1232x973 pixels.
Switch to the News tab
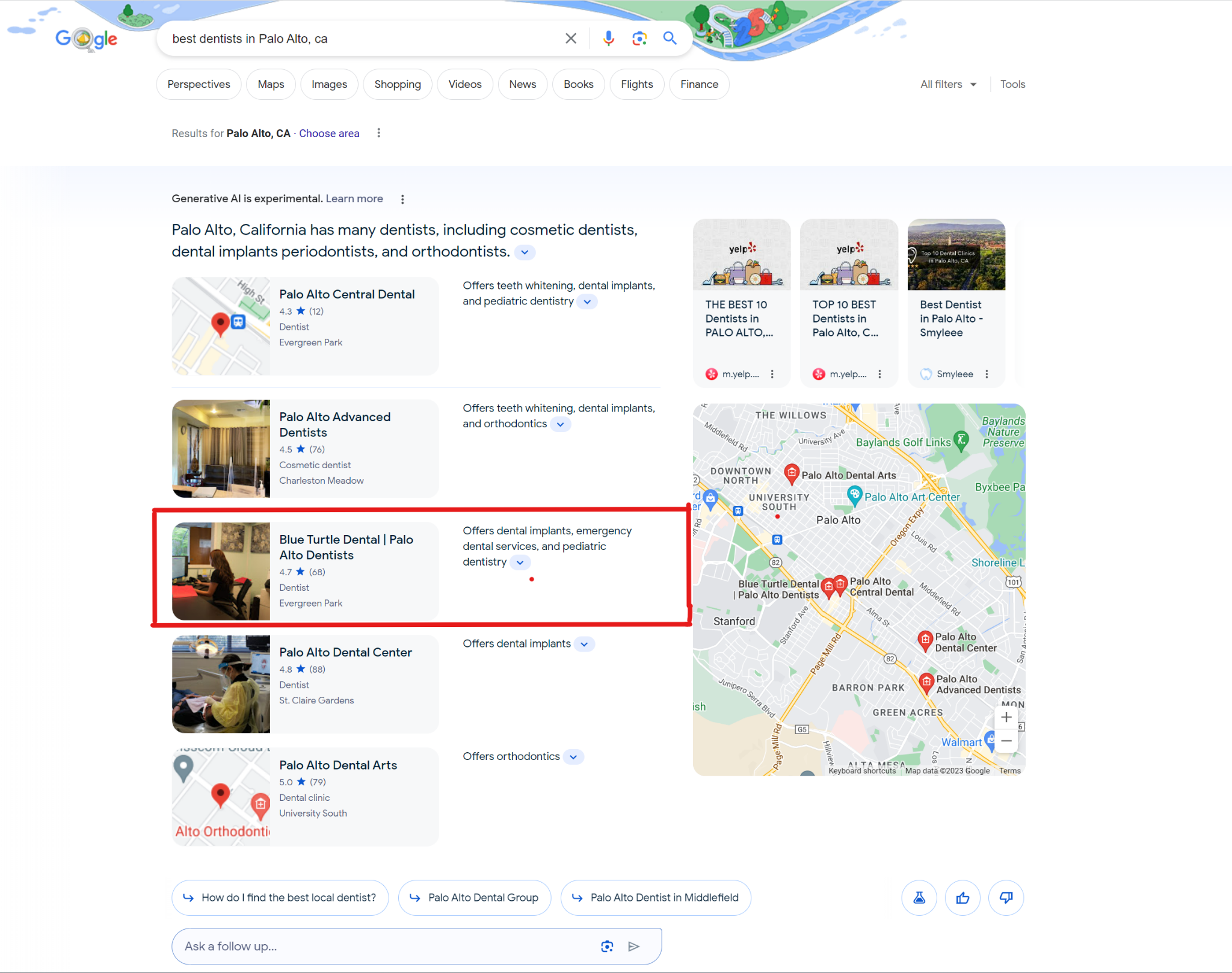pyautogui.click(x=522, y=84)
